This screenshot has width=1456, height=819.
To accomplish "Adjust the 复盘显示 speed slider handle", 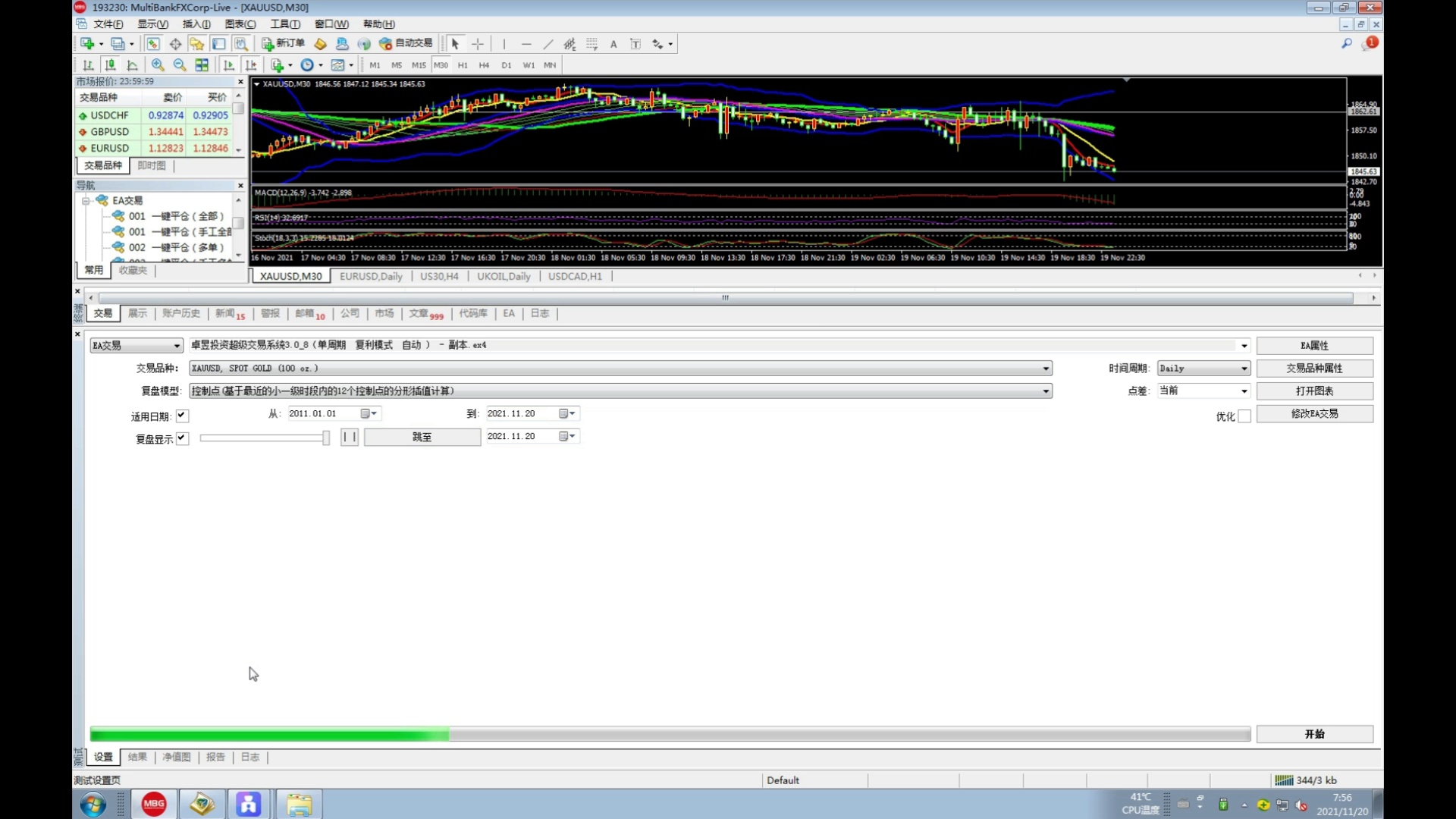I will 326,438.
